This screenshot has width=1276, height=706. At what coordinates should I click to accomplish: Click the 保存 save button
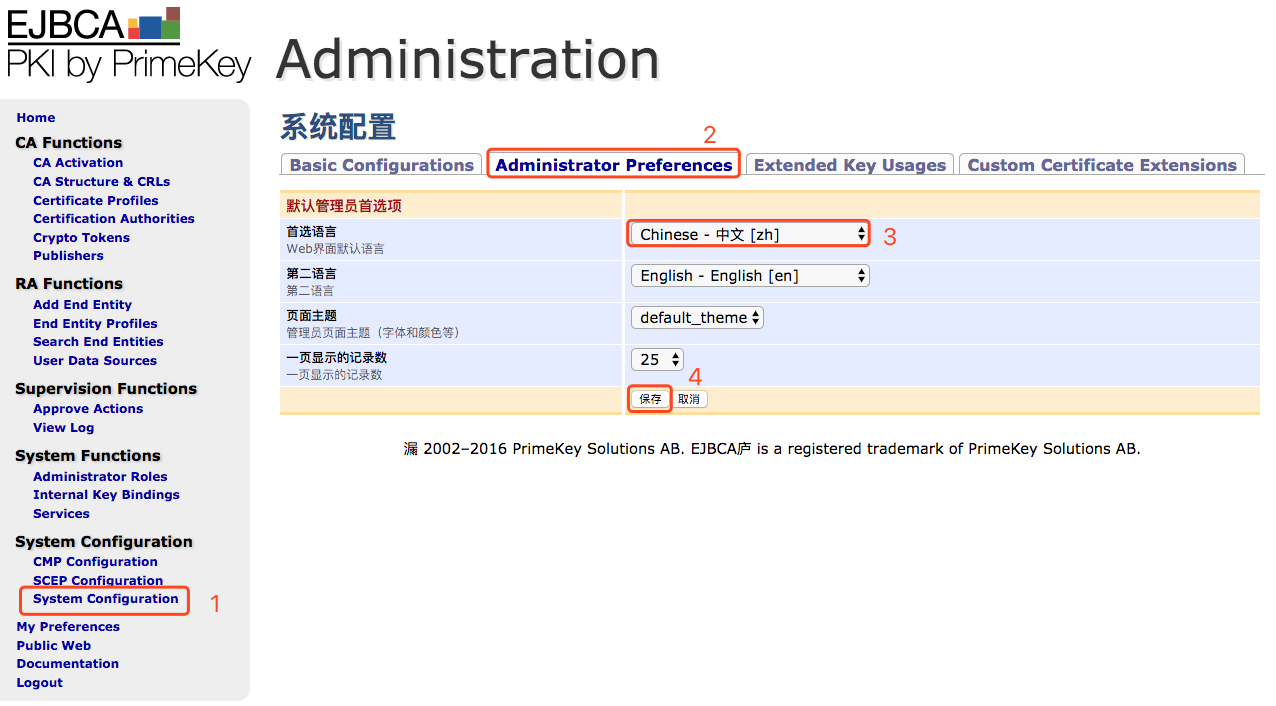tap(650, 399)
